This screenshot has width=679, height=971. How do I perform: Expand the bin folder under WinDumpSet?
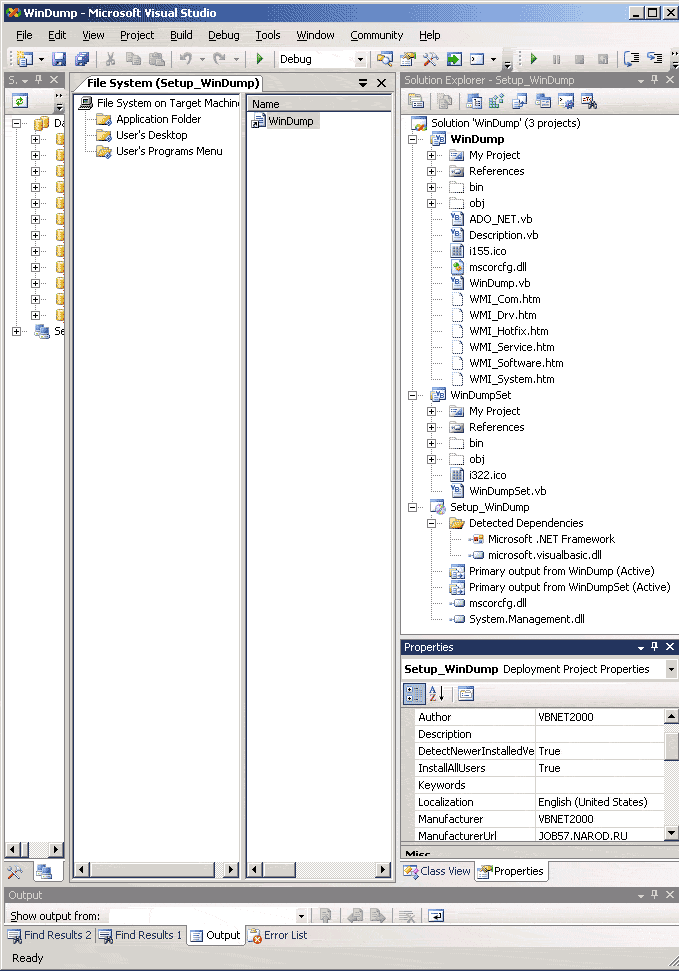[x=431, y=443]
